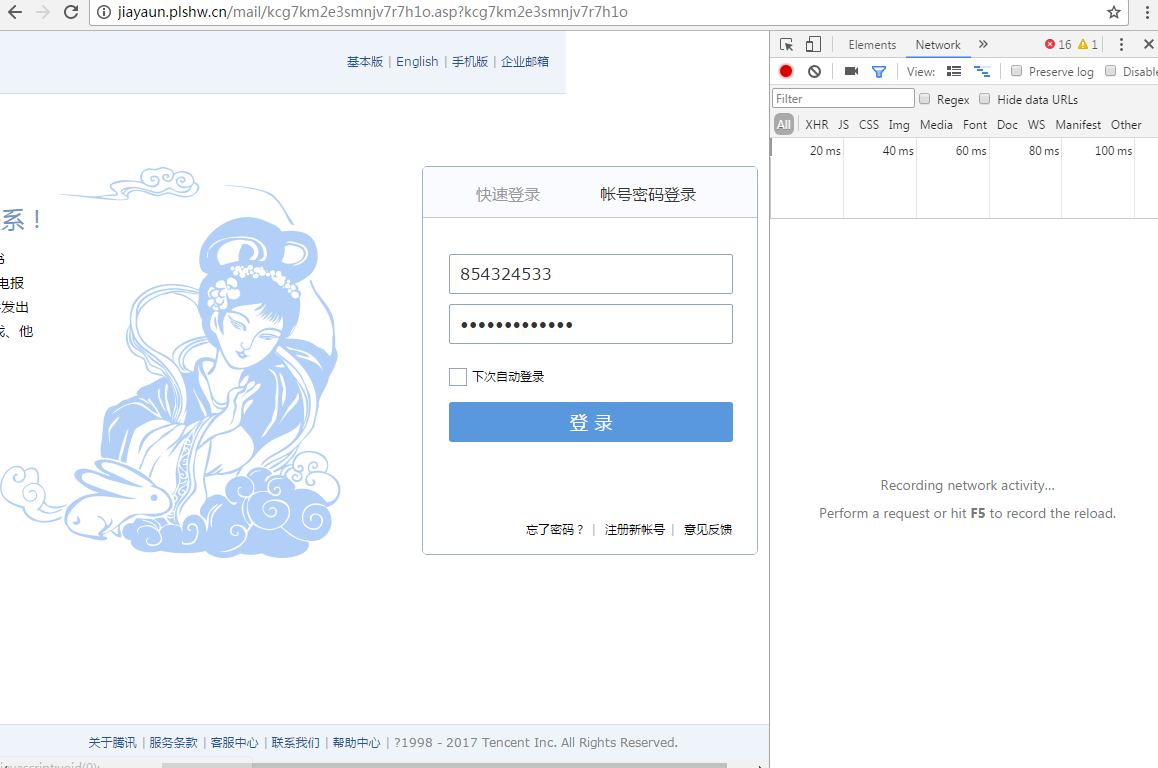
Task: Filter requests by Img
Action: coord(899,125)
